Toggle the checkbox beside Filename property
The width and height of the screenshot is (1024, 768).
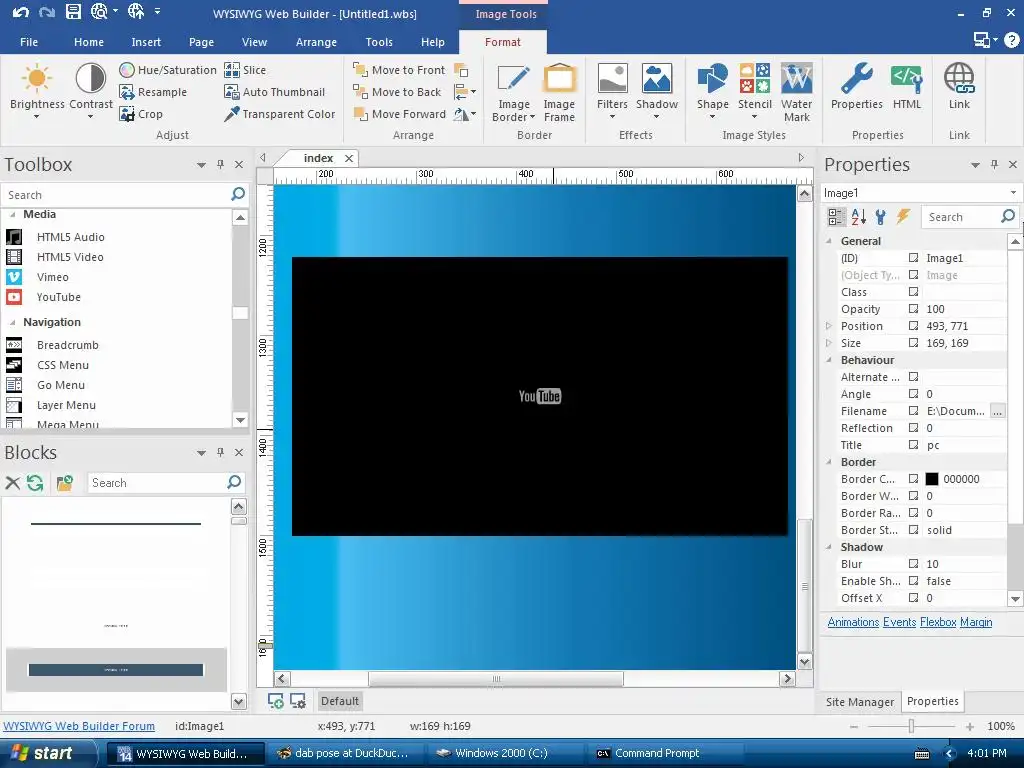tap(913, 411)
